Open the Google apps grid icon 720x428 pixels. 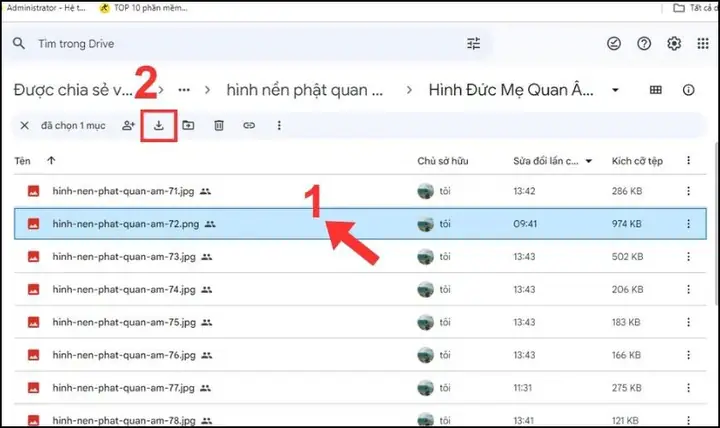[703, 44]
